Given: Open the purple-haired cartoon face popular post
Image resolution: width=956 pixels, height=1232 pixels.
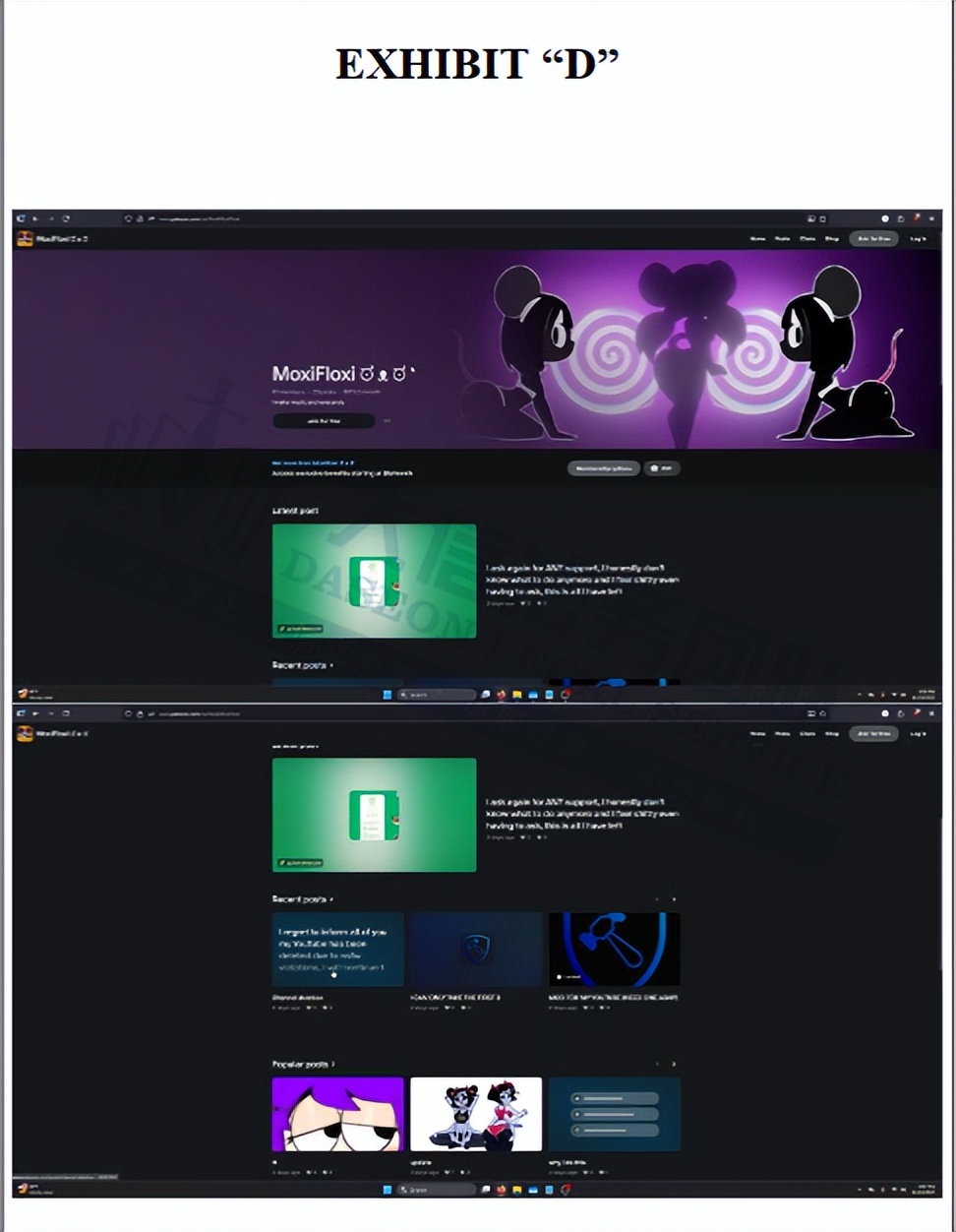Looking at the screenshot, I should [x=337, y=1114].
